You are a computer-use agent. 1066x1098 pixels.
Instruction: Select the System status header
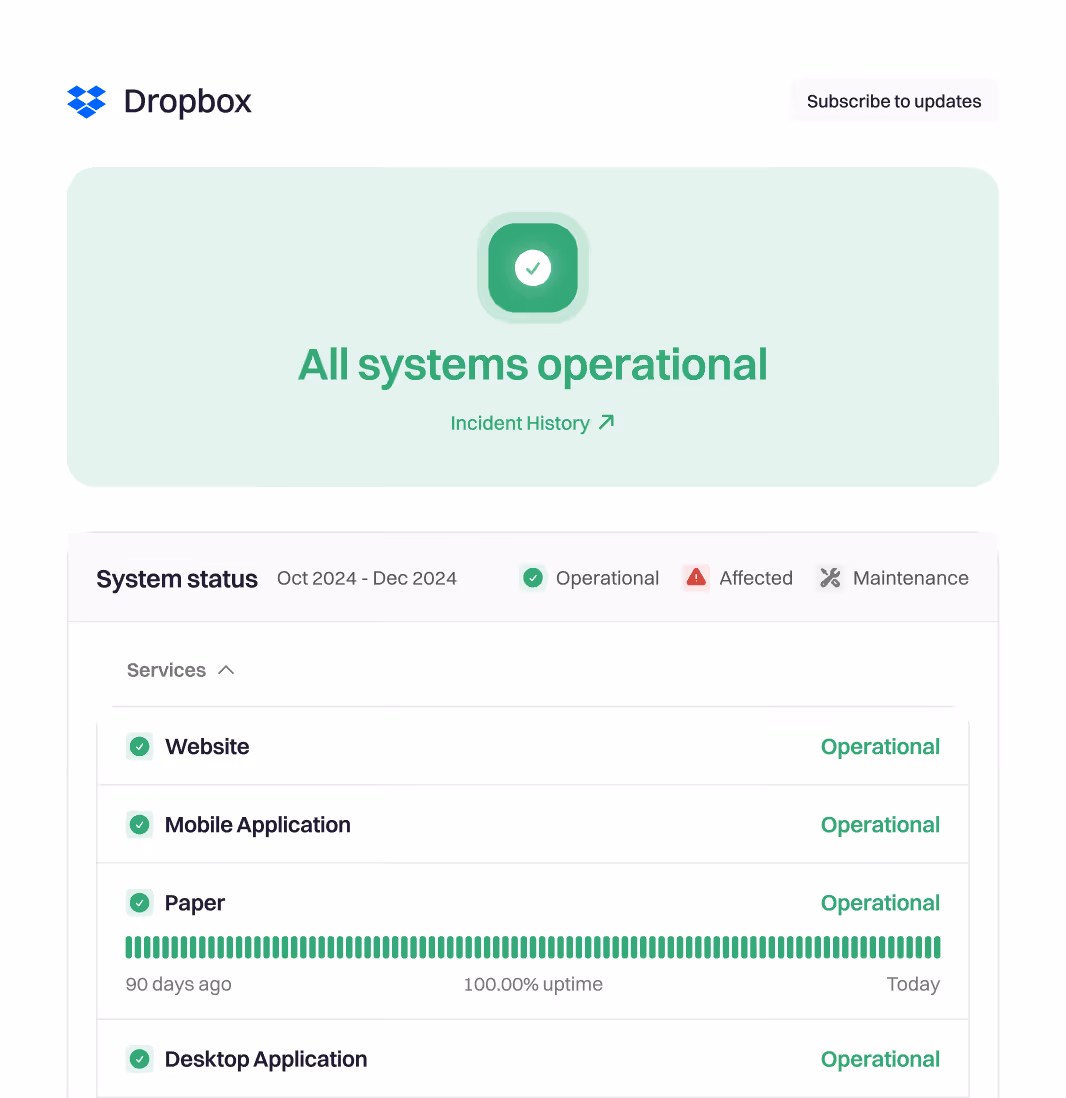coord(176,578)
